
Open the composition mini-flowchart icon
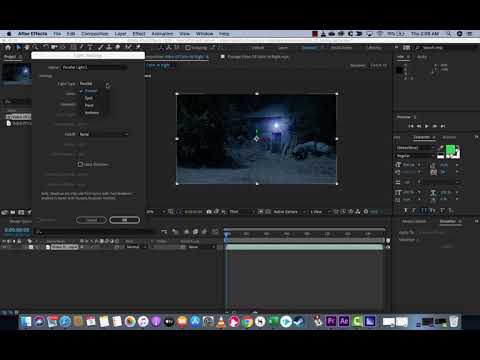tap(164, 231)
